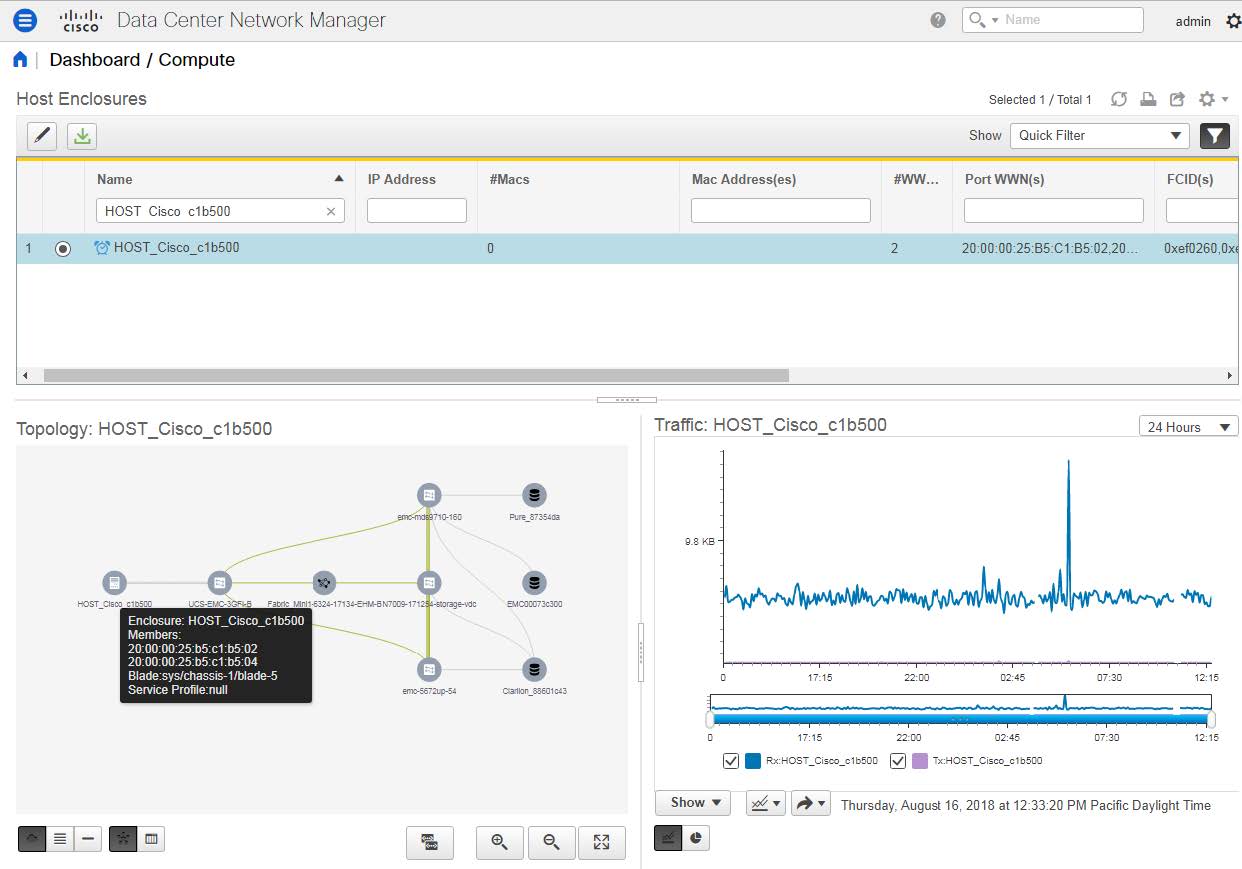Open the settings gear above the table
1242x869 pixels.
[x=1207, y=99]
